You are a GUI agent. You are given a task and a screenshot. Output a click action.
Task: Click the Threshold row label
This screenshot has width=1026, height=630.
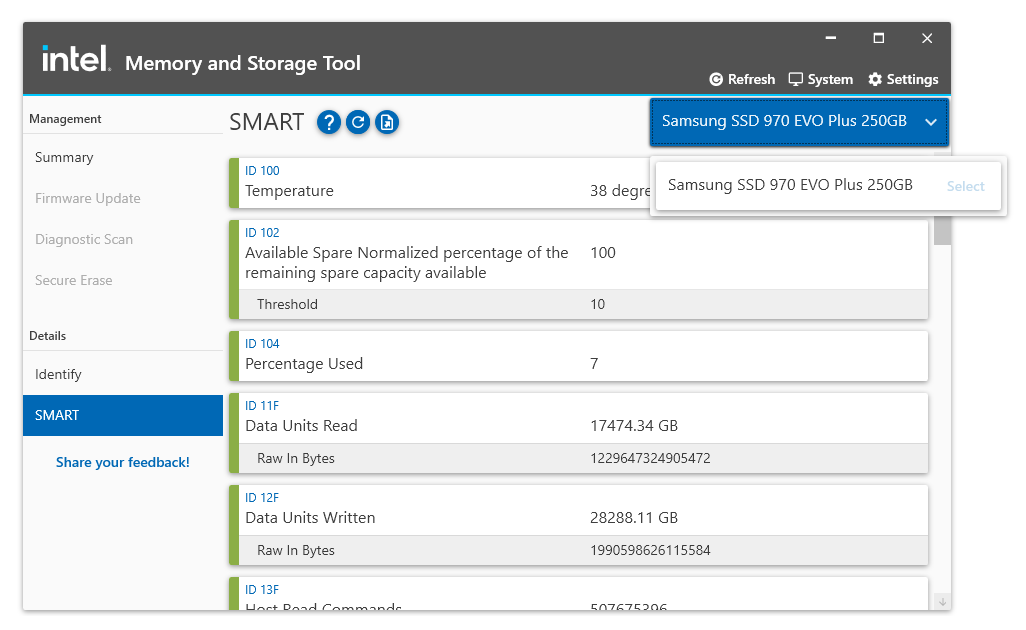click(287, 305)
